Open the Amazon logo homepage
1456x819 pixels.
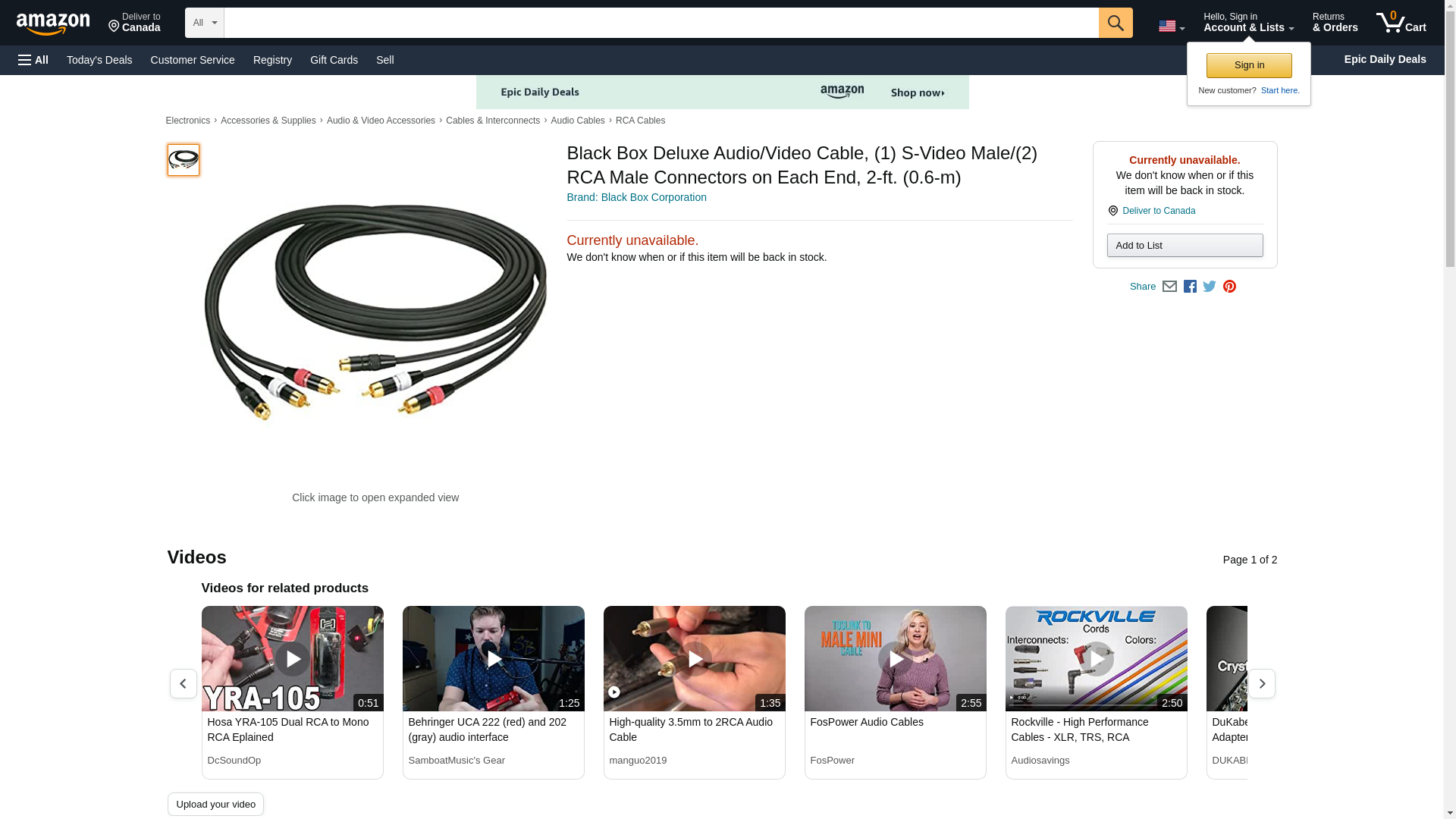(x=53, y=24)
